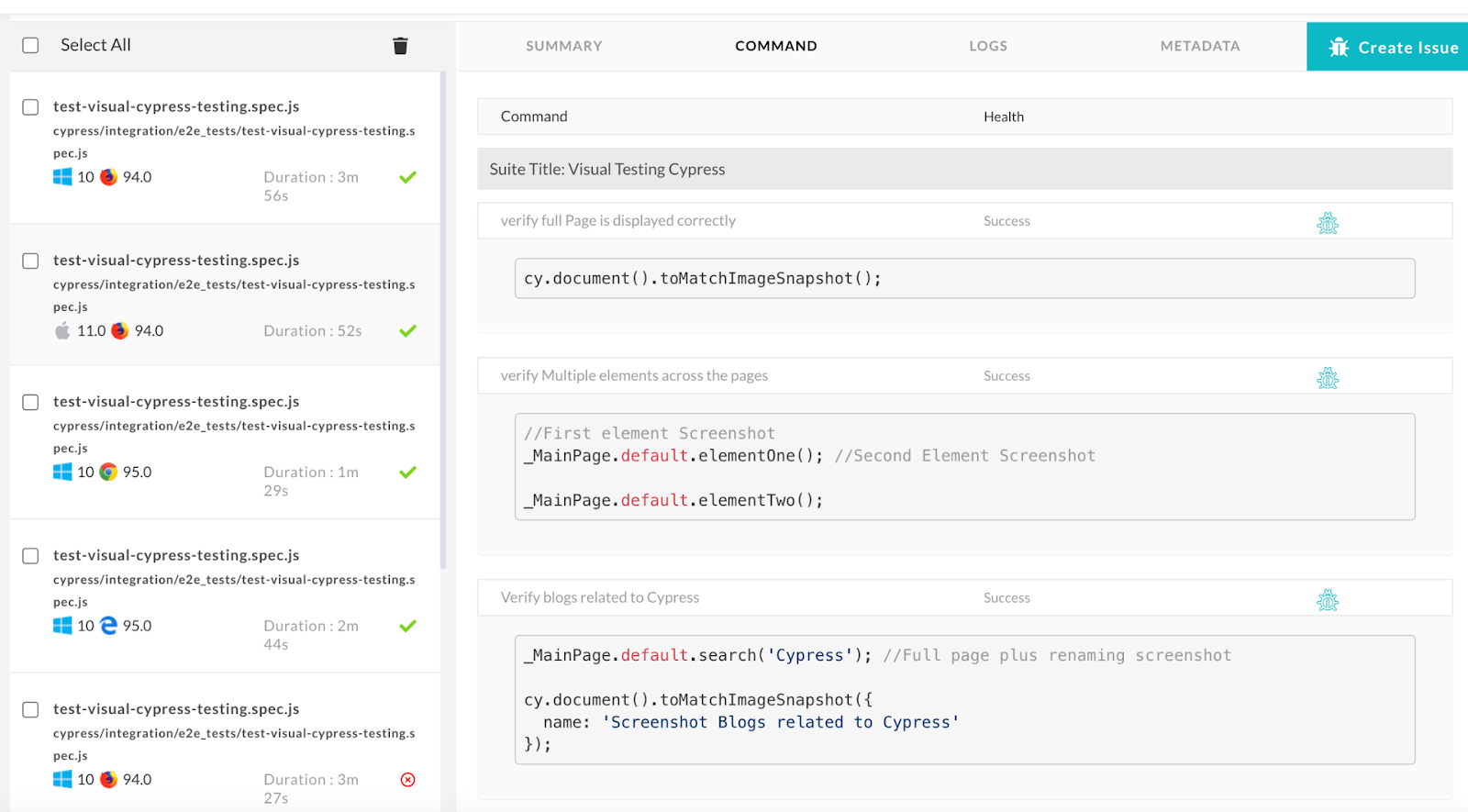Open the Summary tab
This screenshot has height=812, width=1468.
pos(563,46)
